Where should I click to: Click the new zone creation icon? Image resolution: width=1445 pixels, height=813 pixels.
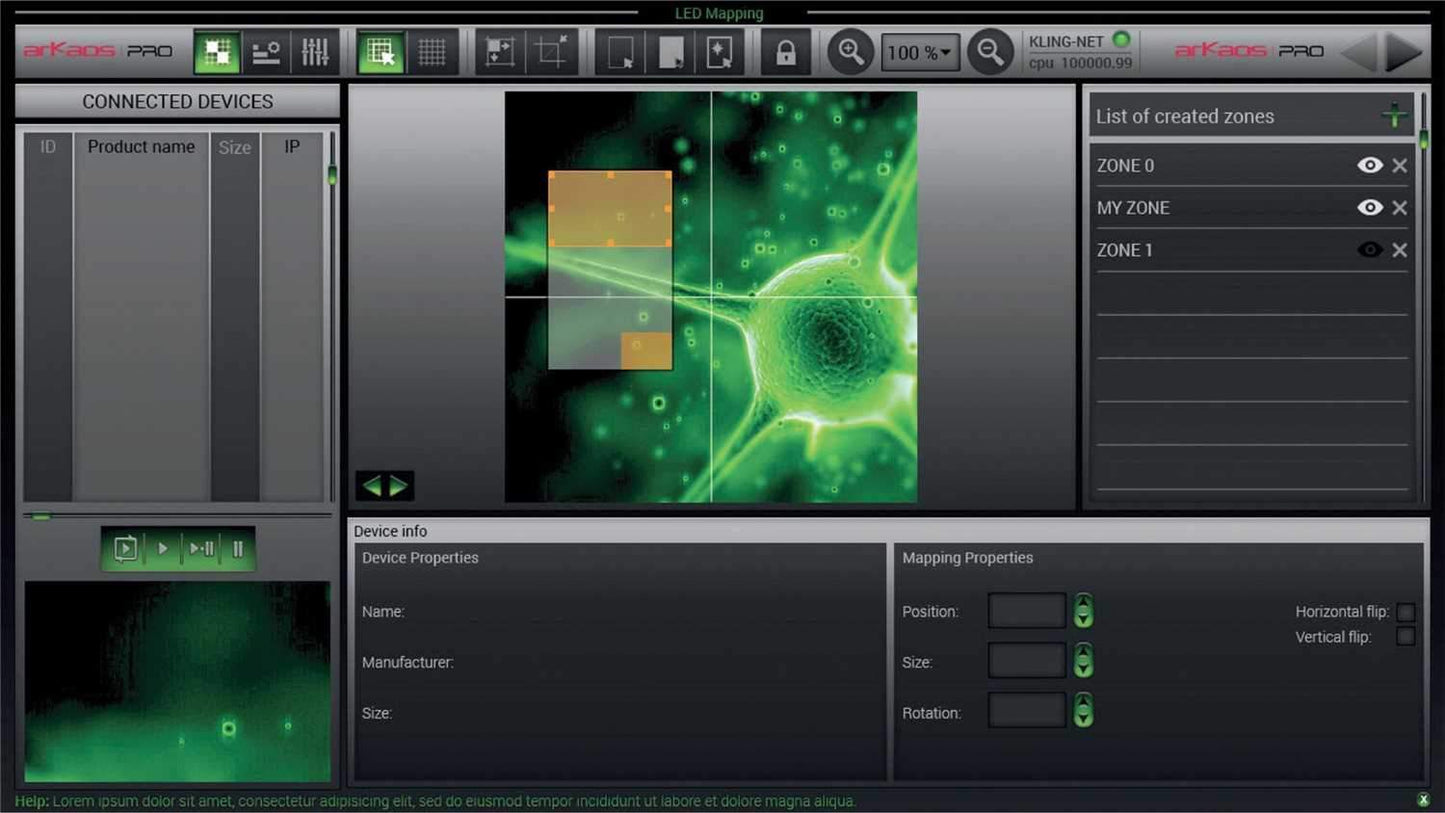(x=1394, y=115)
